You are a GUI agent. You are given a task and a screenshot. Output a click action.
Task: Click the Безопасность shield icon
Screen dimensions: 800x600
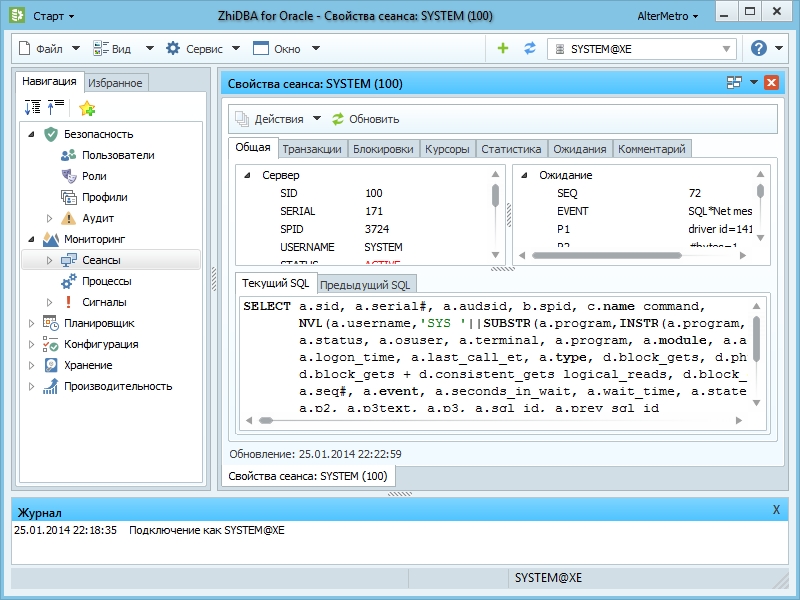51,134
